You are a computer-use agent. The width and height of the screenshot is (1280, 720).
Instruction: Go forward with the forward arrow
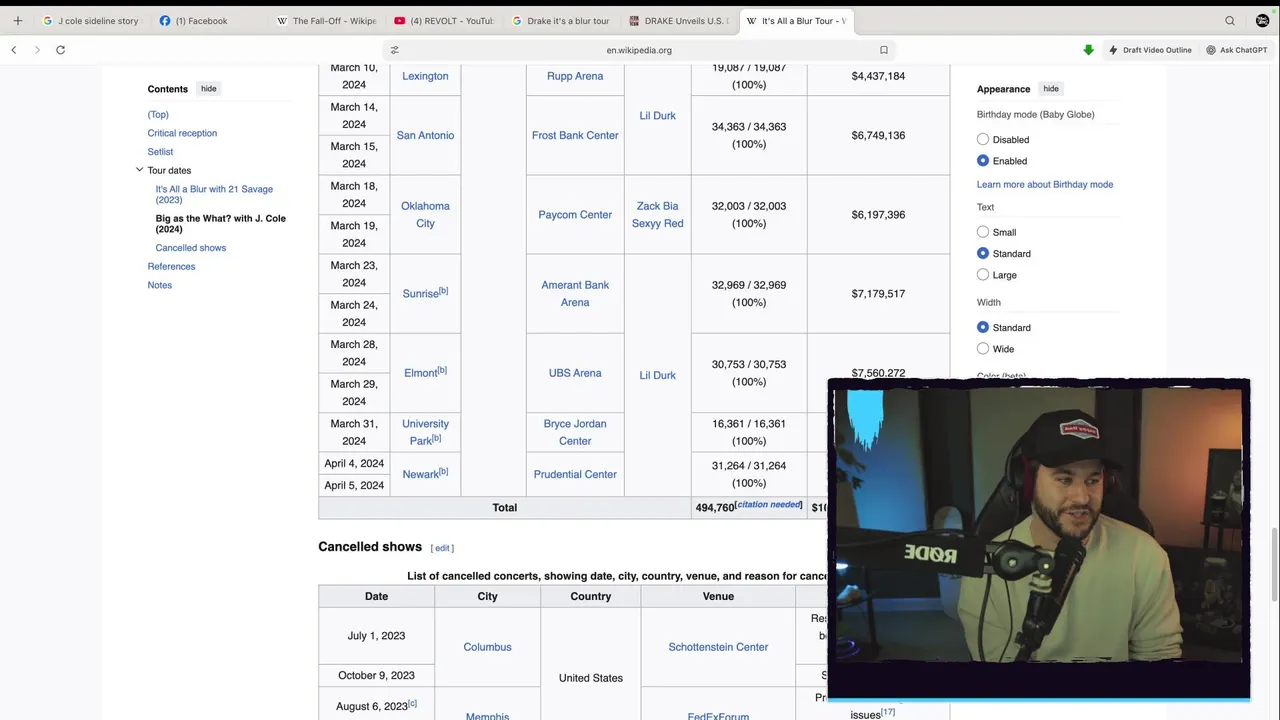point(37,50)
